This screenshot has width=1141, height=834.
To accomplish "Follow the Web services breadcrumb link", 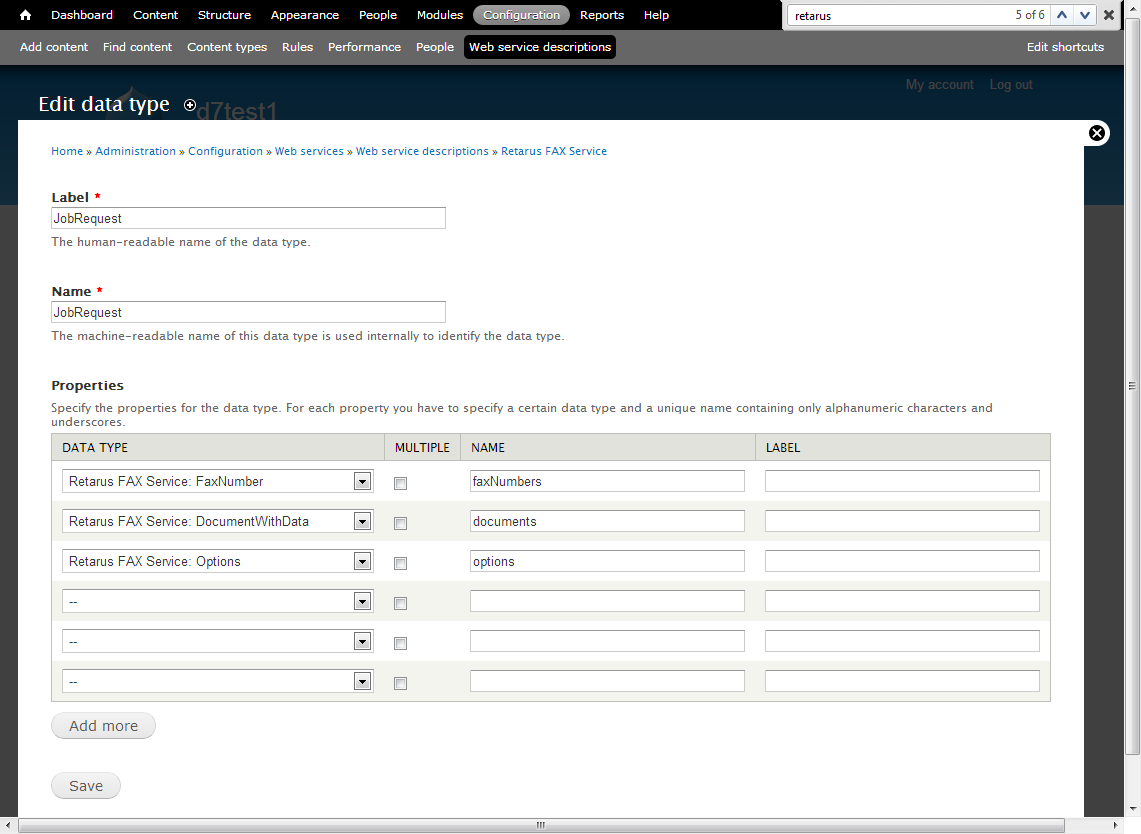I will [309, 151].
